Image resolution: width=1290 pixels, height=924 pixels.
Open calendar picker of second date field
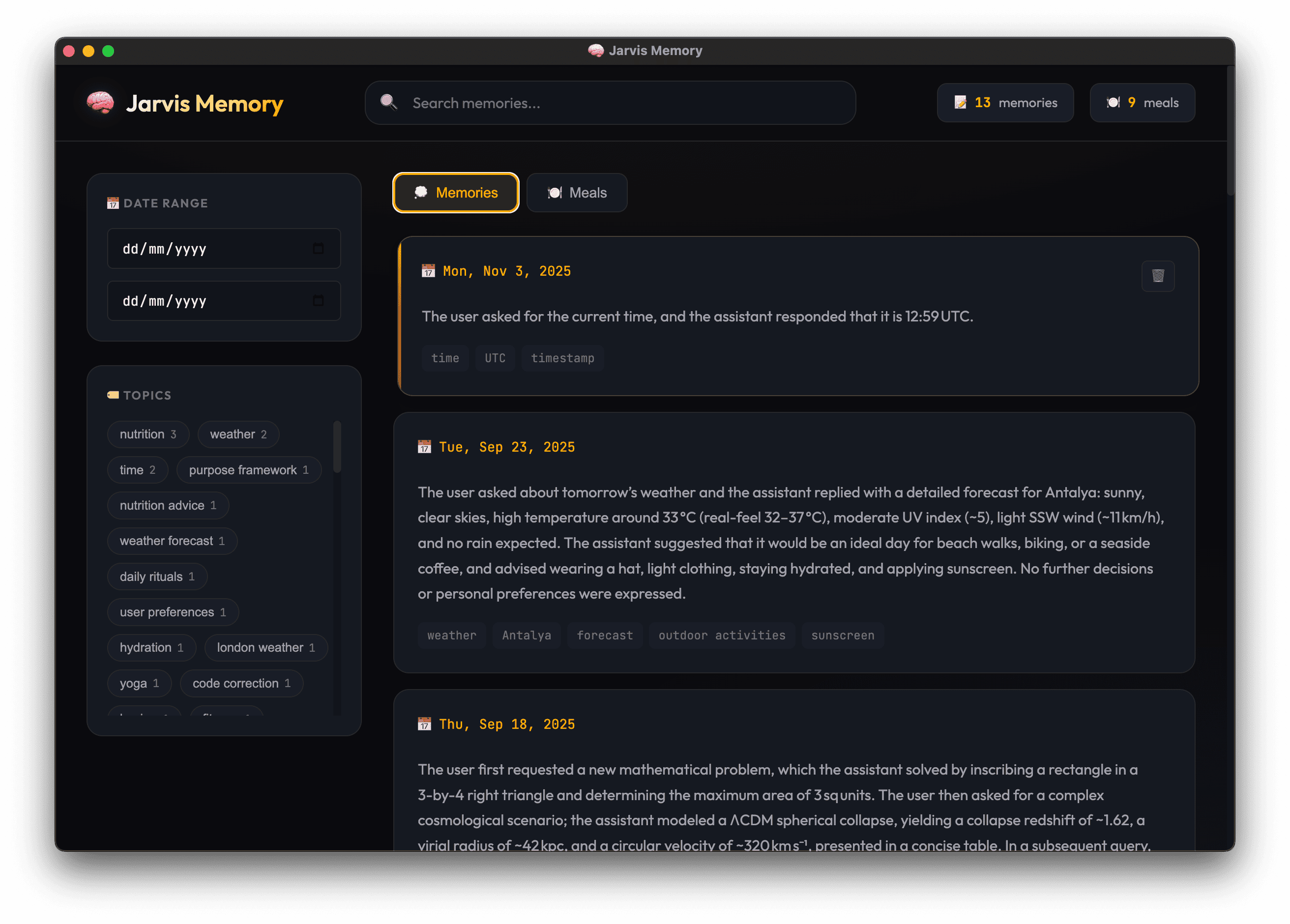pyautogui.click(x=319, y=301)
